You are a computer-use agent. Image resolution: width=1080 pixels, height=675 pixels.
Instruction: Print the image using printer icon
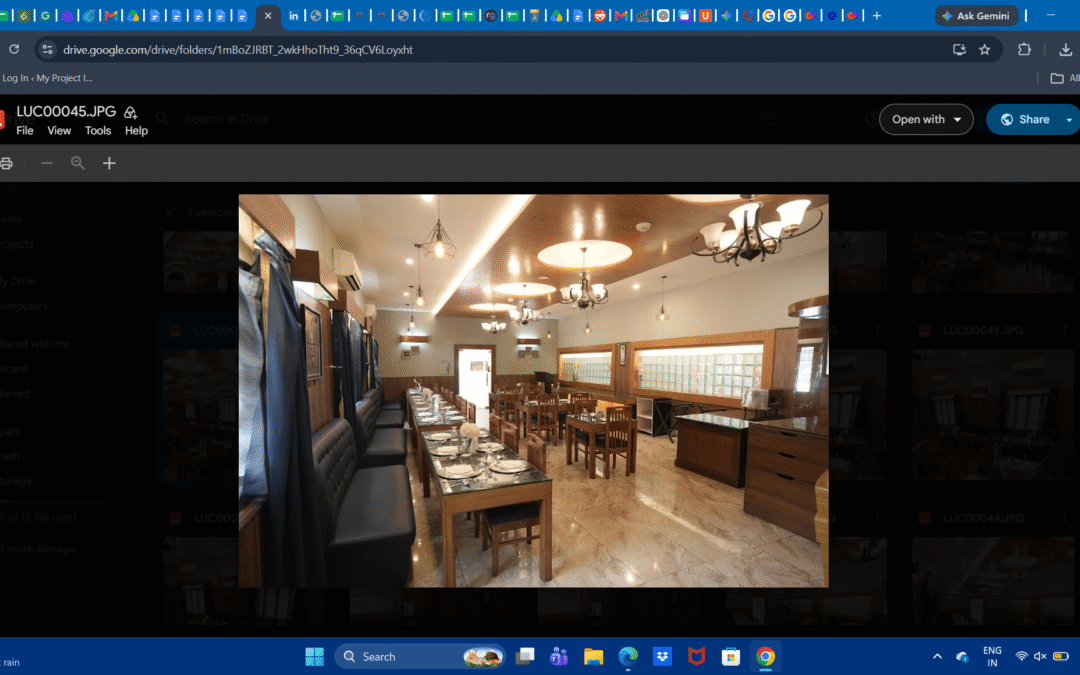tap(6, 163)
